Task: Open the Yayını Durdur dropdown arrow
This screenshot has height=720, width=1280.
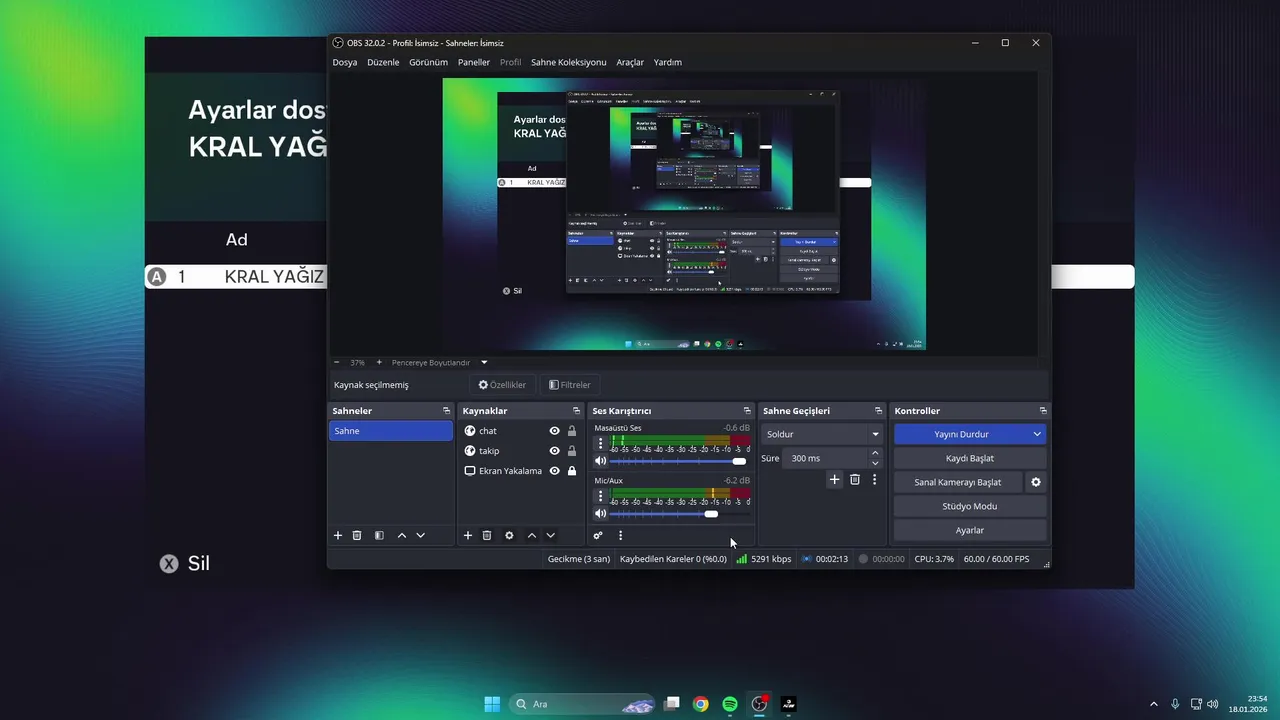Action: point(1037,434)
